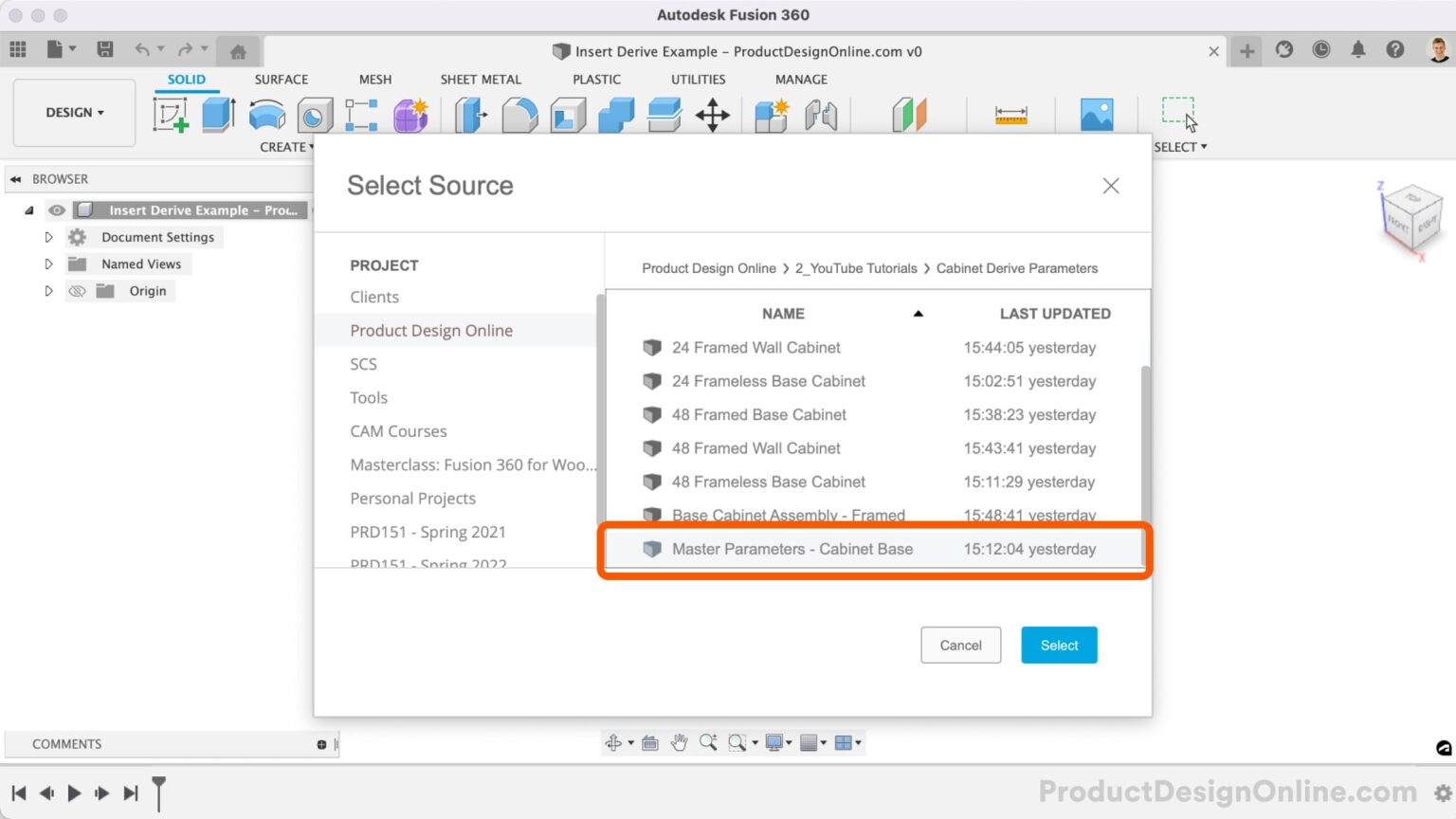
Task: Choose Master Parameters - Cabinet Base file
Action: pos(792,550)
